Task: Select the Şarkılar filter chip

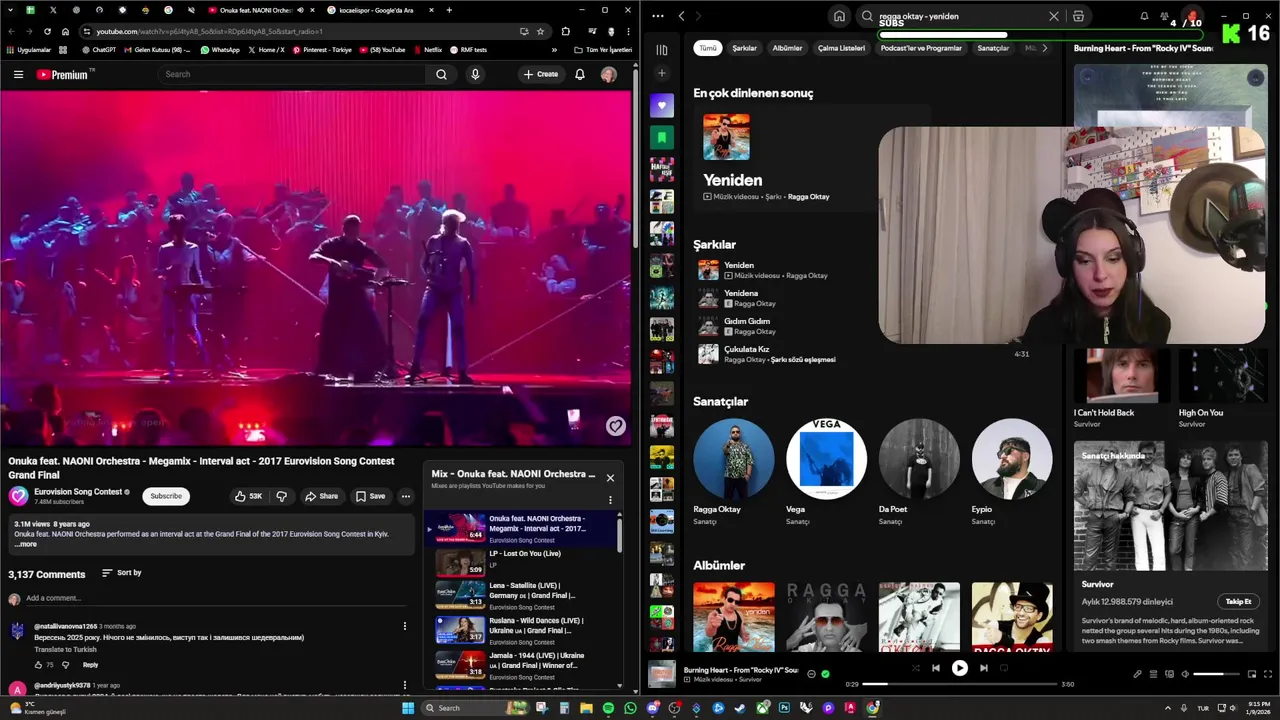Action: point(744,48)
